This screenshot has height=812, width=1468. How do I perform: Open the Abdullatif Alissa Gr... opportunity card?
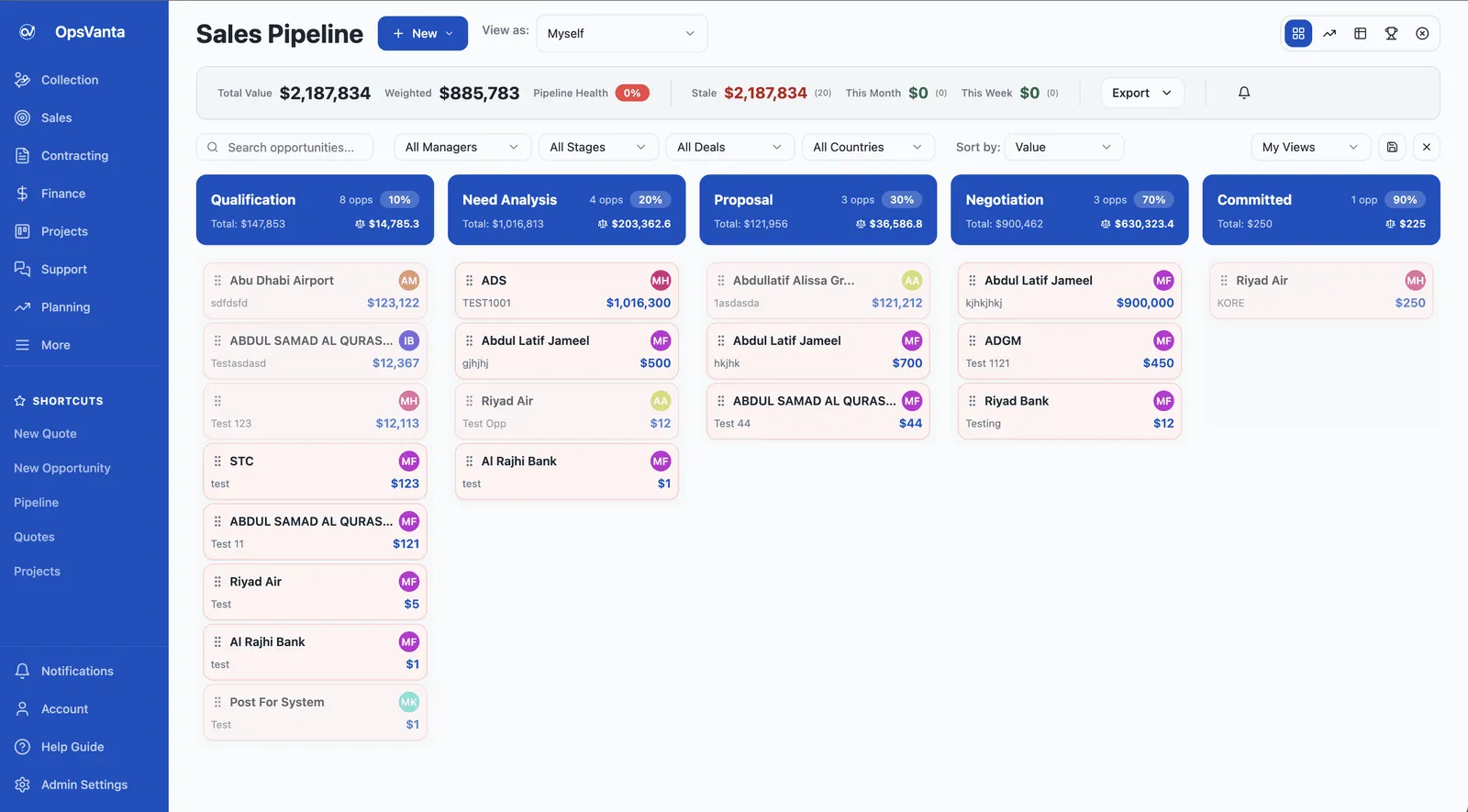pos(818,291)
